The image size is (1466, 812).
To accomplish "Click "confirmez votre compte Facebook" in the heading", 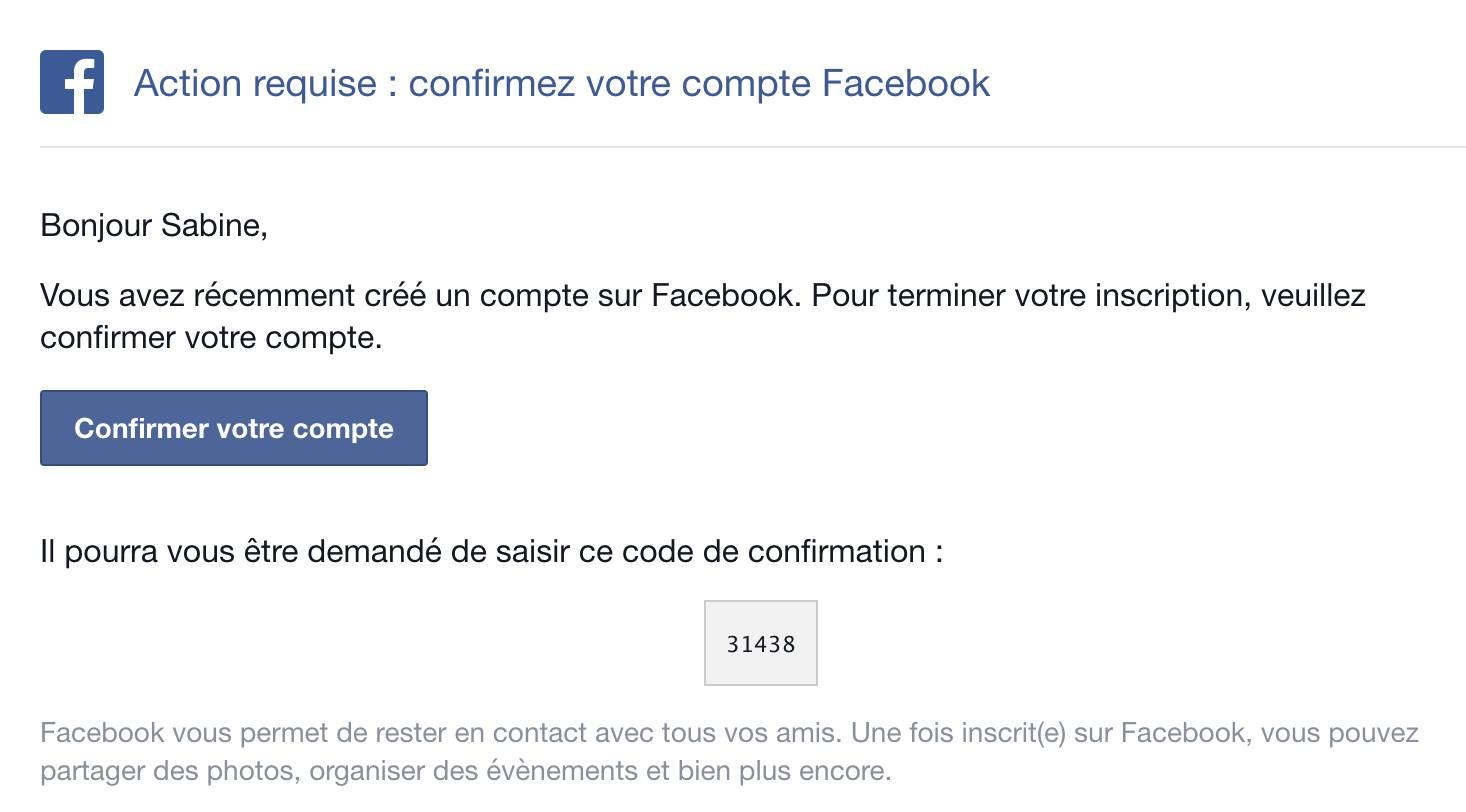I will [x=699, y=82].
